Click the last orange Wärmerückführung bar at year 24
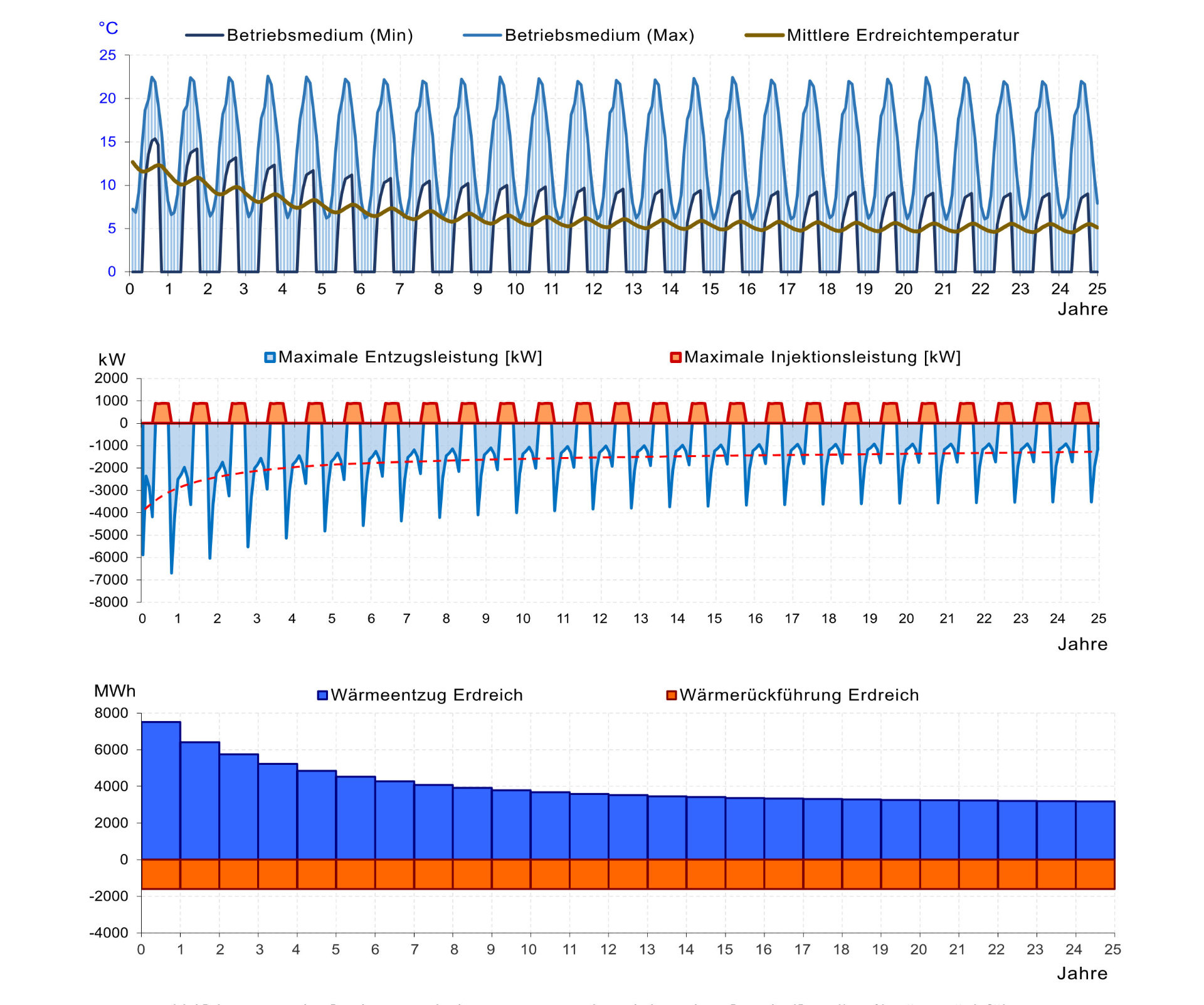The image size is (1204, 1005). (1095, 874)
